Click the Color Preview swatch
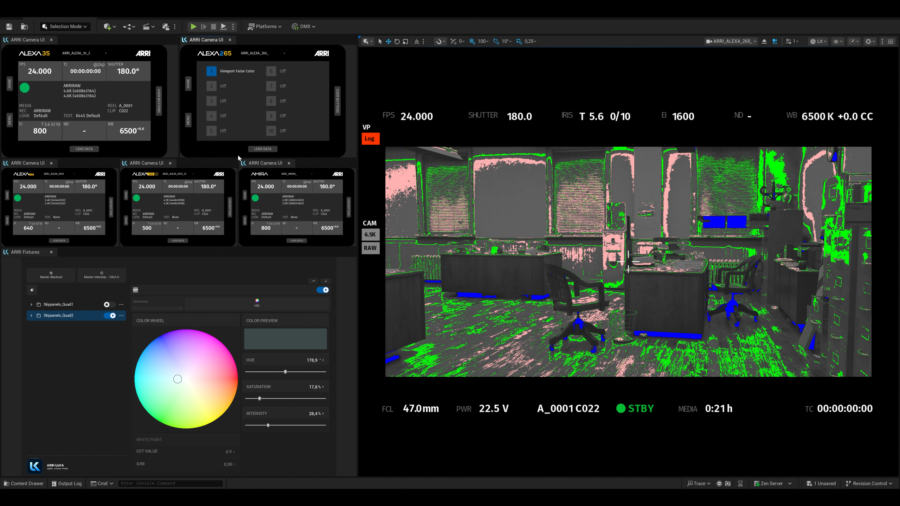900x506 pixels. [285, 338]
